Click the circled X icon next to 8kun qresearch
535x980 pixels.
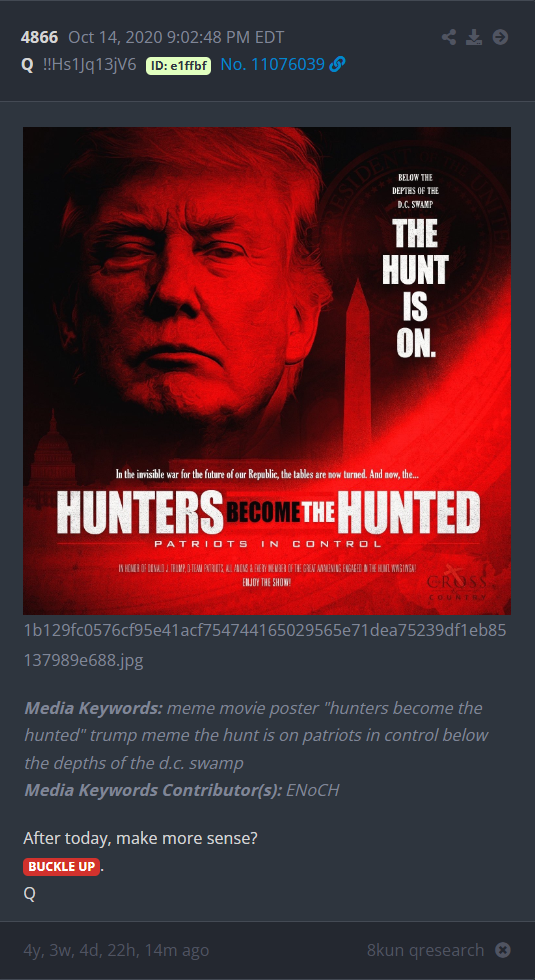502,950
